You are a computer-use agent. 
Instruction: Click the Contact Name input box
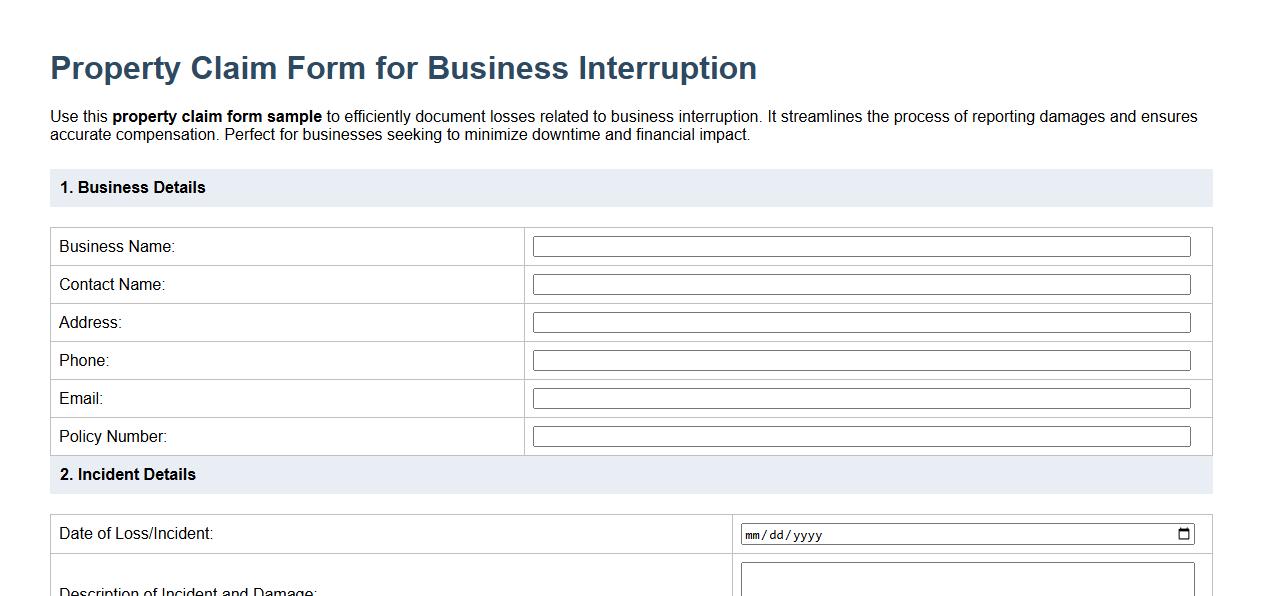tap(860, 283)
